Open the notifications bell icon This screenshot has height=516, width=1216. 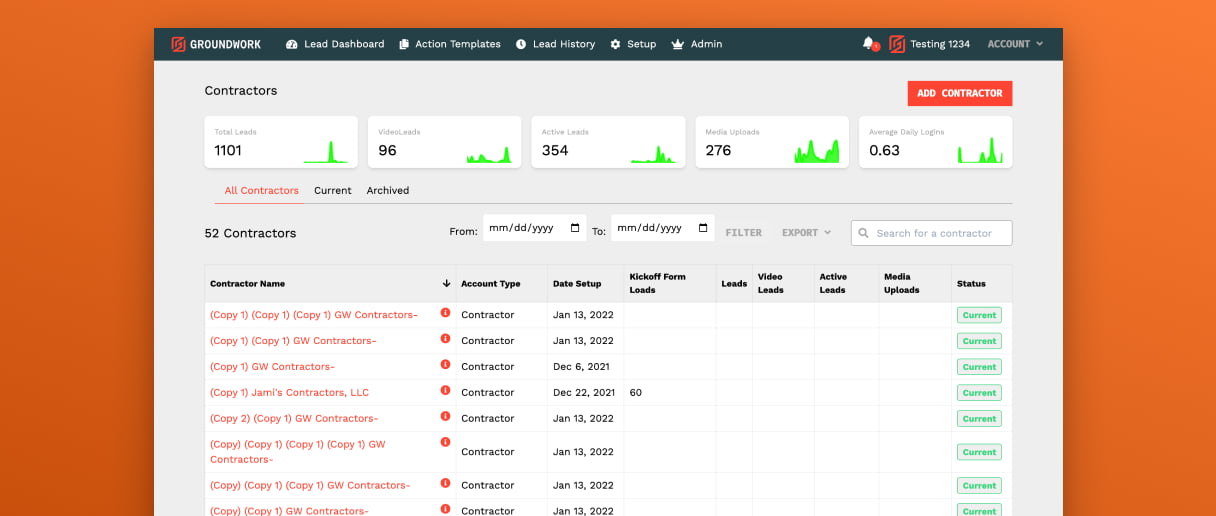[x=868, y=44]
